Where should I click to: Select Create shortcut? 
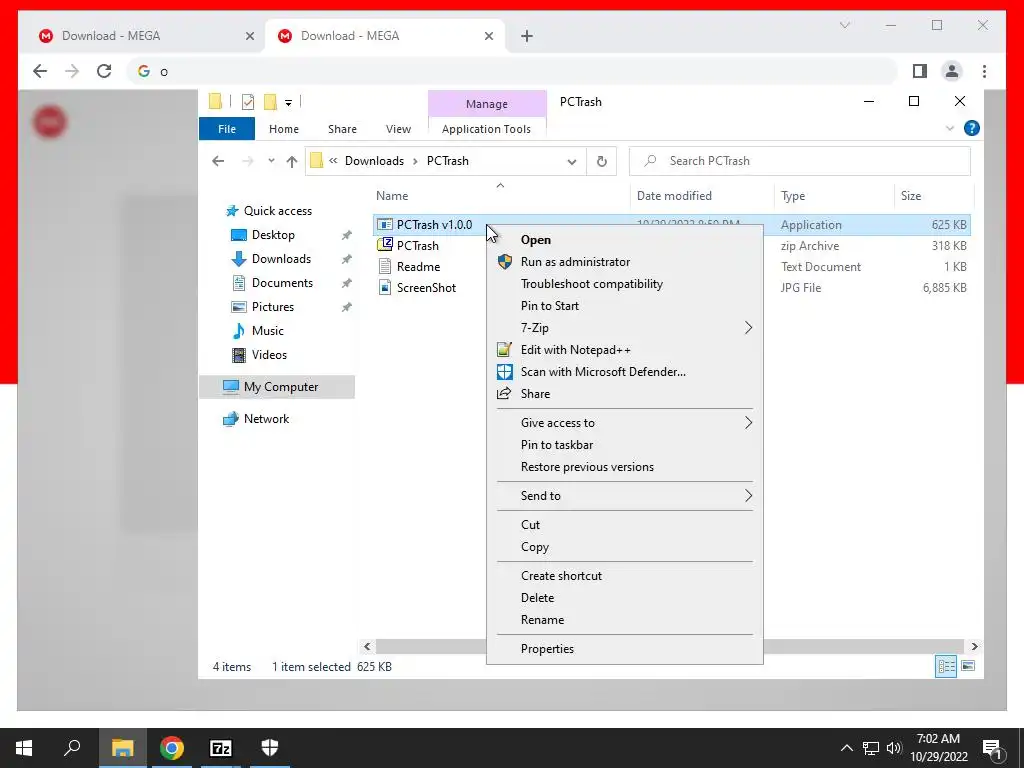[x=624, y=576]
